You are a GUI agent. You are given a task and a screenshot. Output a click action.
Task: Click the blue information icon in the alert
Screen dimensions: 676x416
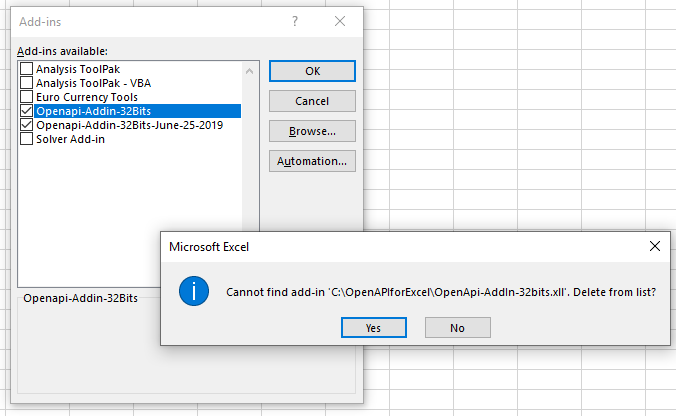click(193, 292)
